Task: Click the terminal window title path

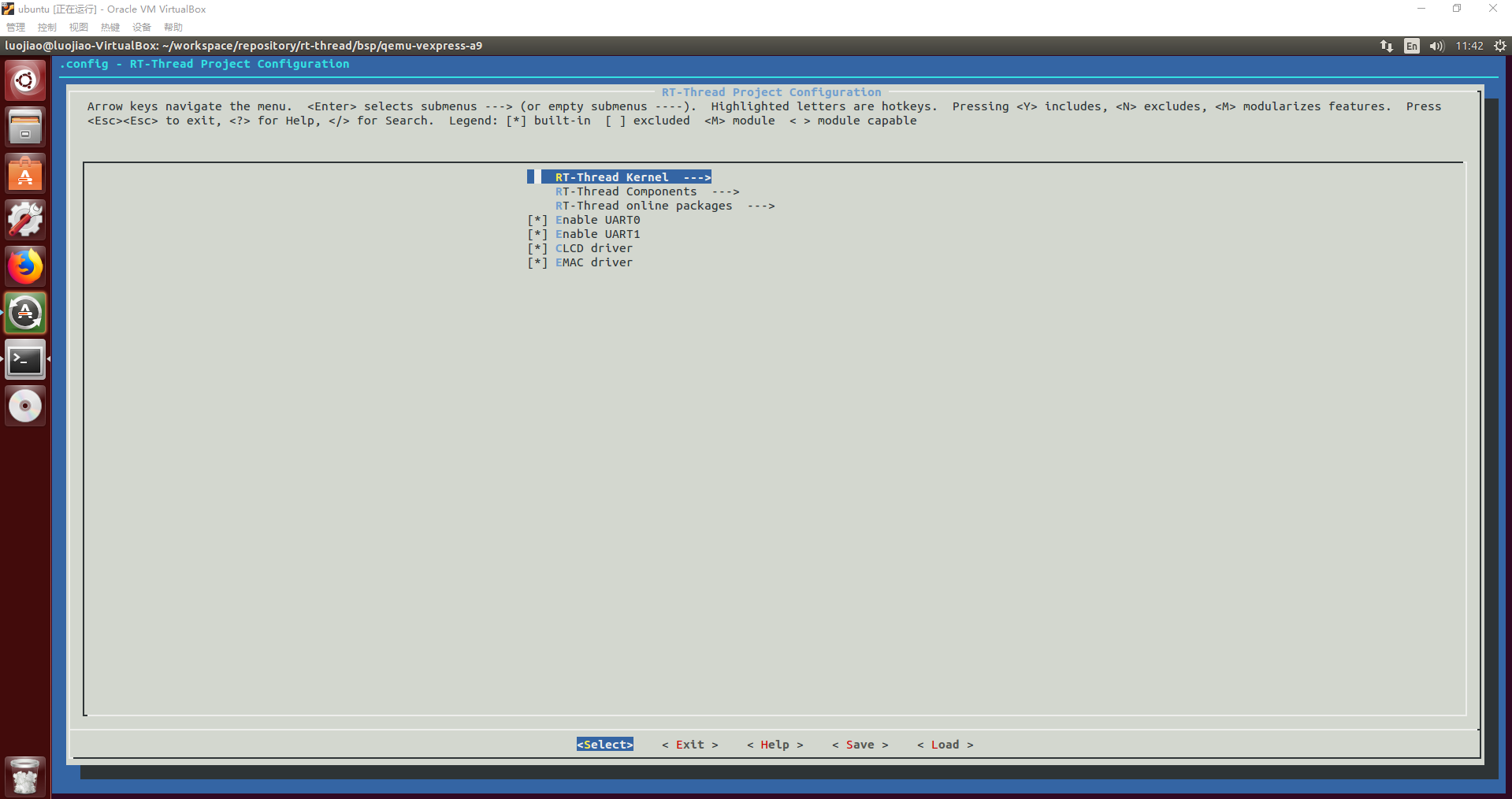Action: pos(243,46)
